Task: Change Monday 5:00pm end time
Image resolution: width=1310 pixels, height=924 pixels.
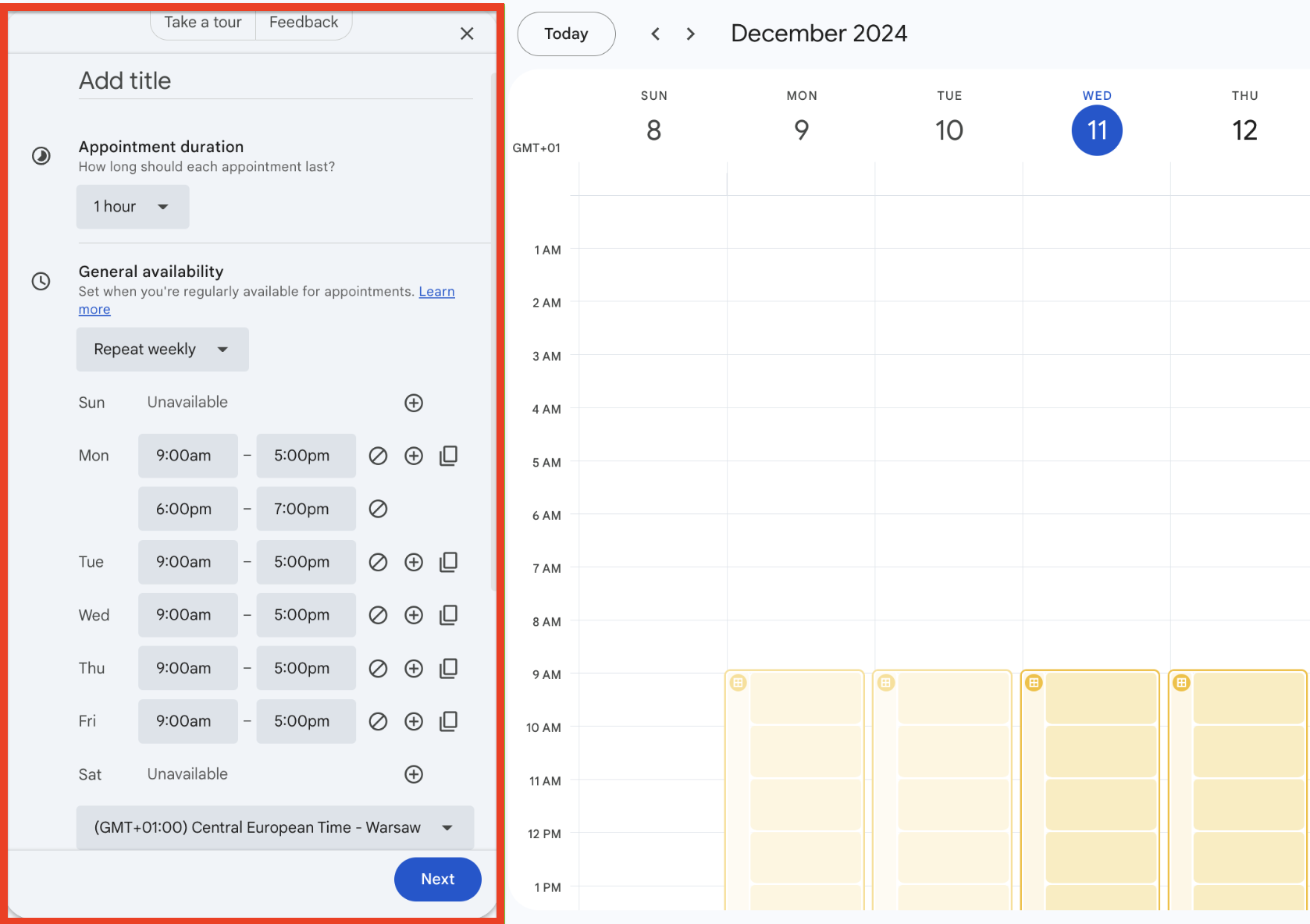Action: click(306, 456)
